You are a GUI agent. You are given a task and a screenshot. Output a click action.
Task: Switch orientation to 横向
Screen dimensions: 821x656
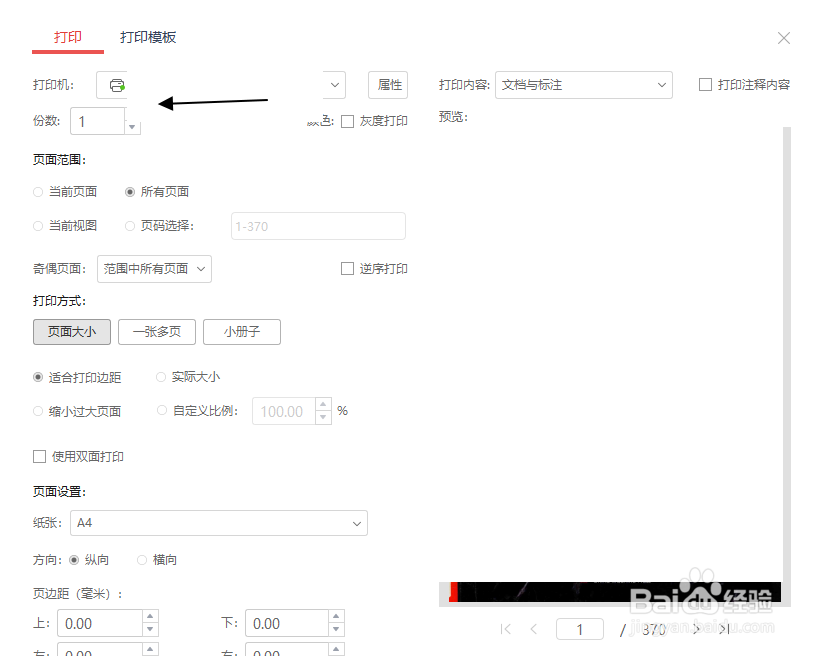point(141,559)
